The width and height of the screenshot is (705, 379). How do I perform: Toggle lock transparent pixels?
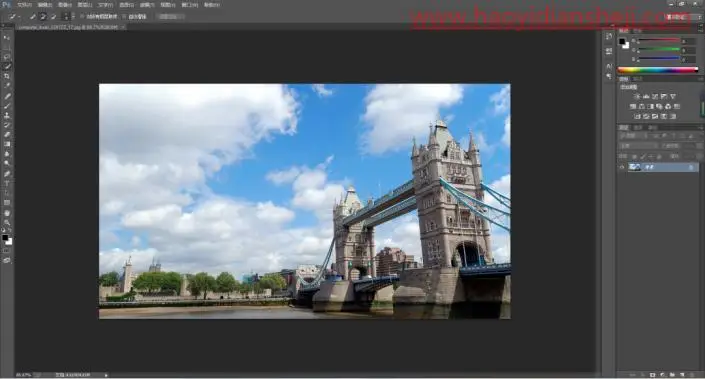(x=634, y=156)
